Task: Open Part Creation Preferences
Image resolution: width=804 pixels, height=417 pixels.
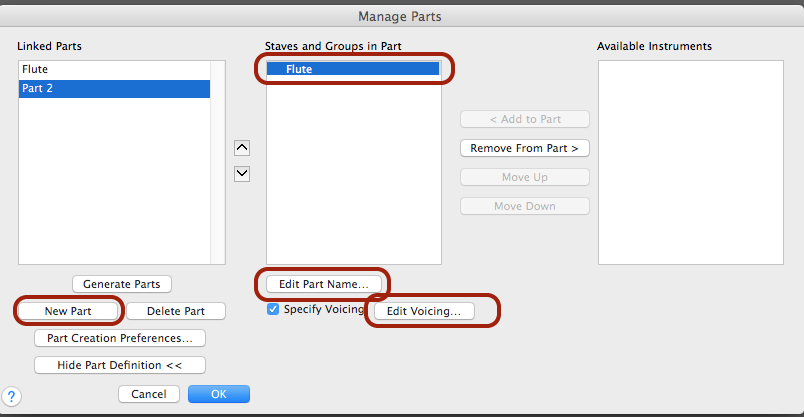Action: click(119, 338)
